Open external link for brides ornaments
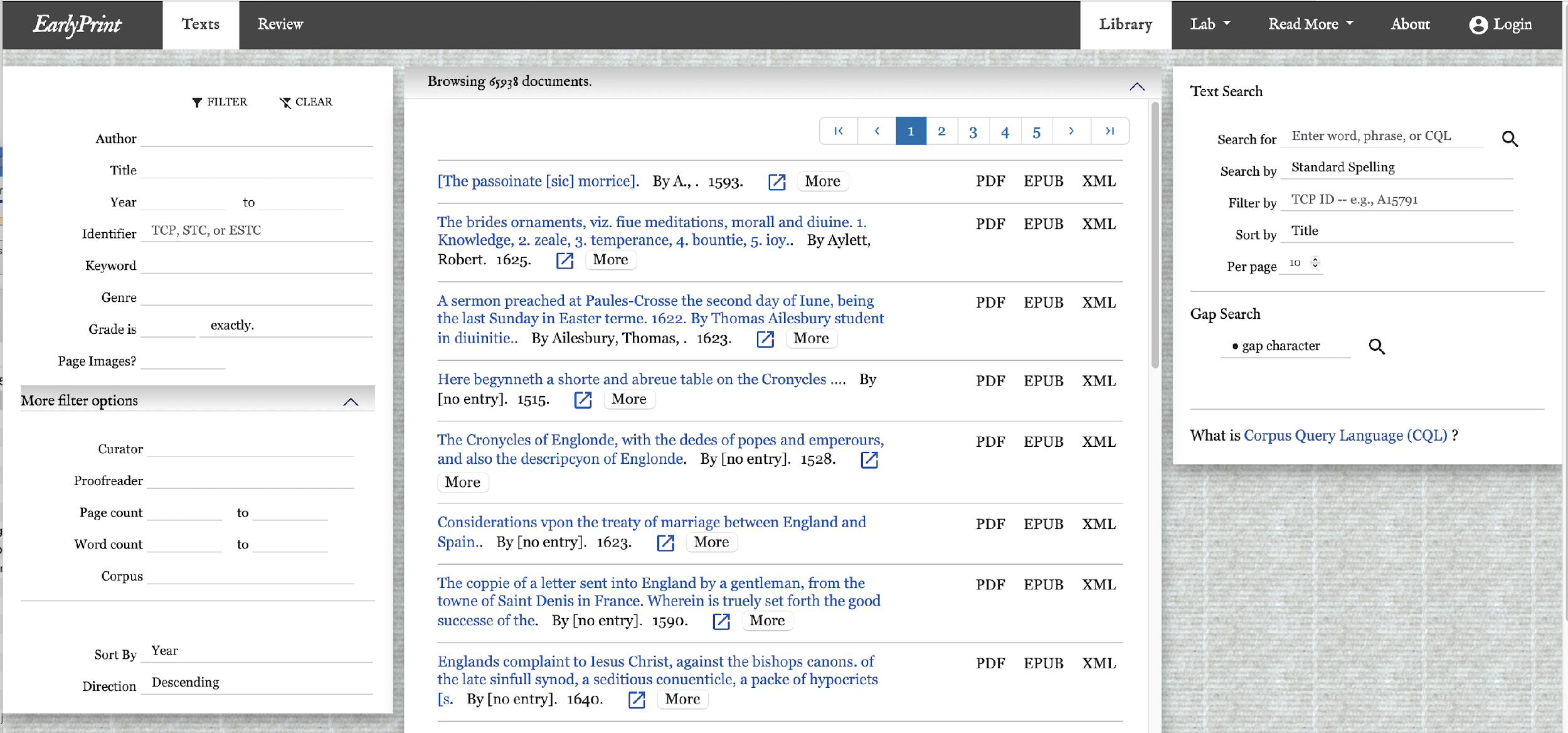Viewport: 1568px width, 733px height. click(564, 260)
